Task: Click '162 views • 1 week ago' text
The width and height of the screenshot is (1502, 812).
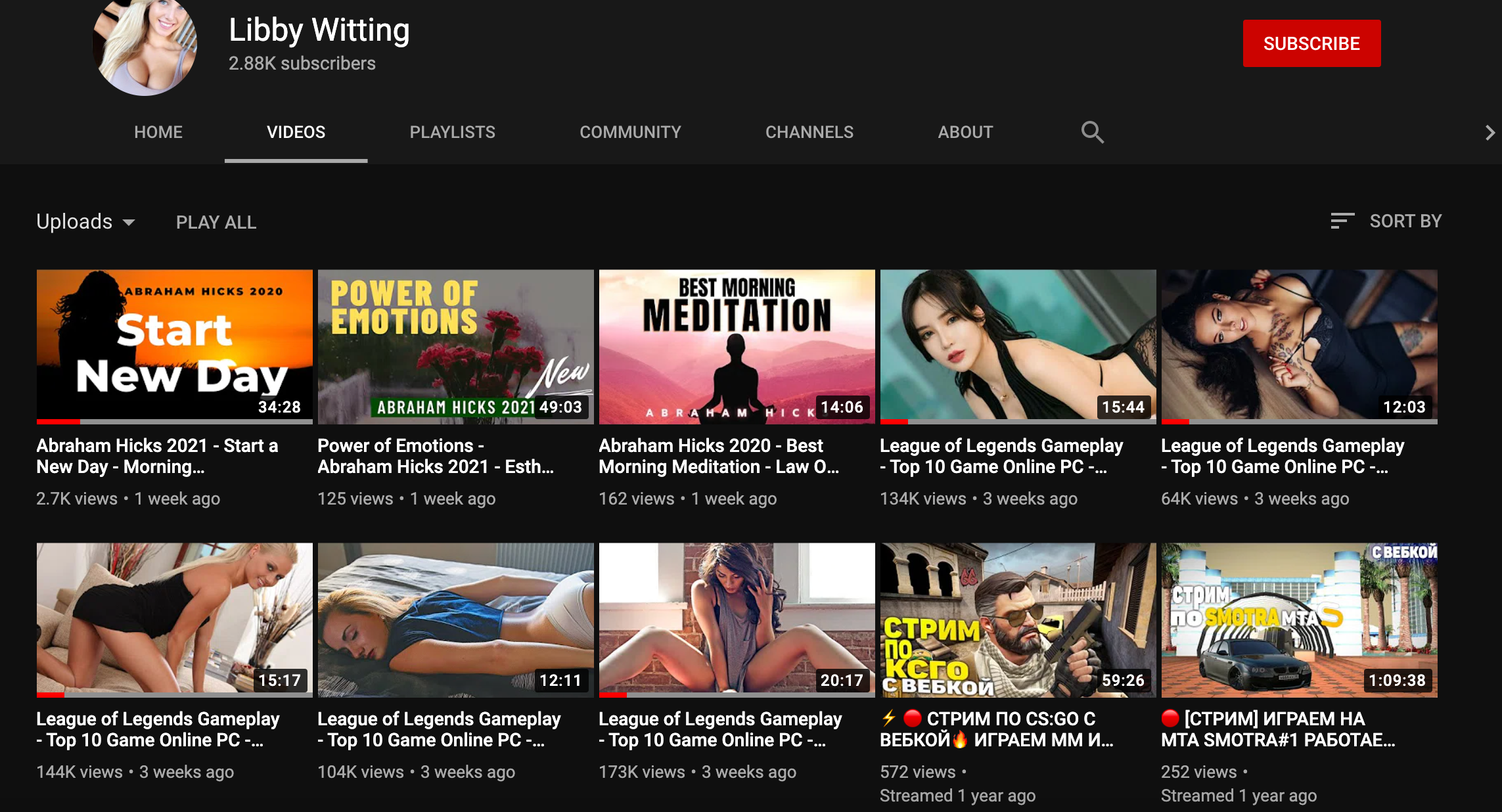Action: pyautogui.click(x=688, y=499)
